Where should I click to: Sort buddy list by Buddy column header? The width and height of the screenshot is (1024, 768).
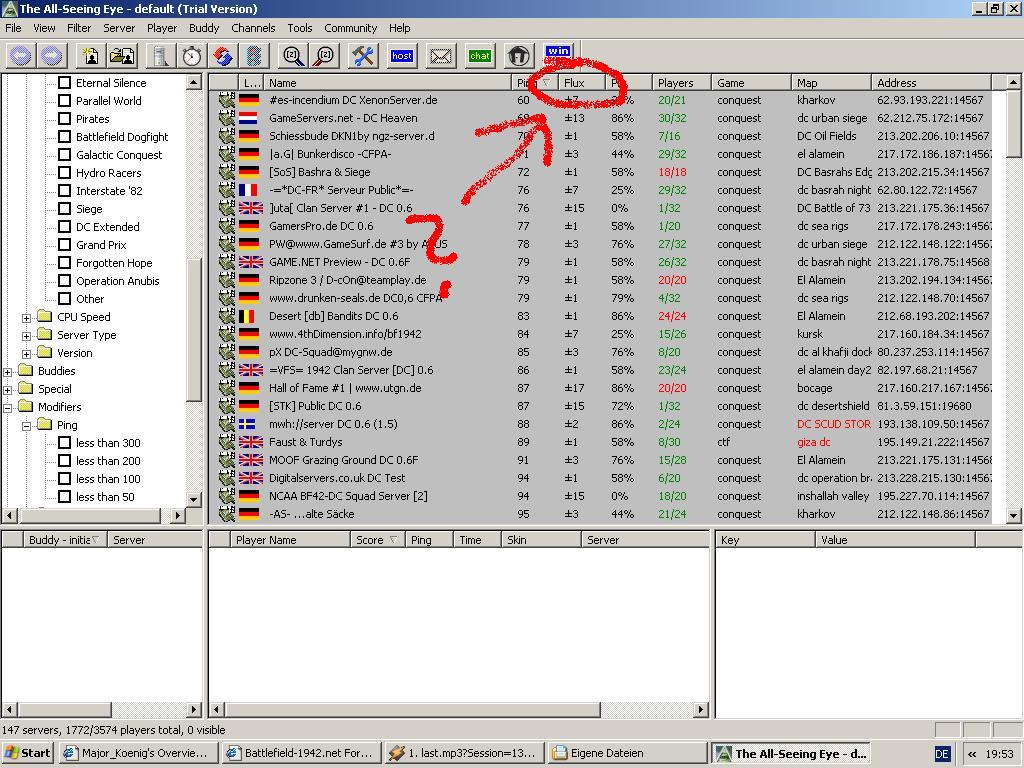(x=64, y=540)
